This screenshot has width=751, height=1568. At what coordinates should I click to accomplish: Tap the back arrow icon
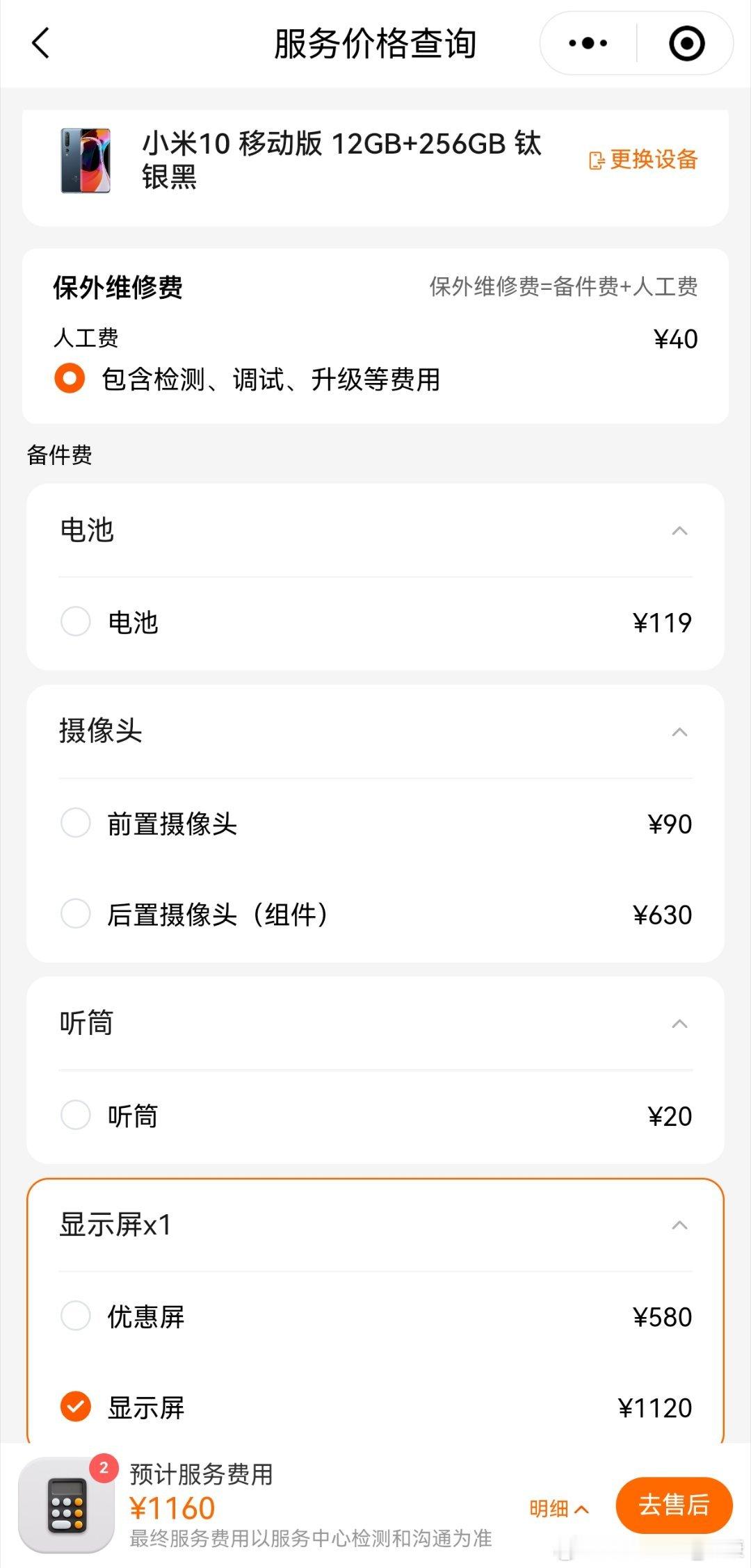(x=41, y=43)
